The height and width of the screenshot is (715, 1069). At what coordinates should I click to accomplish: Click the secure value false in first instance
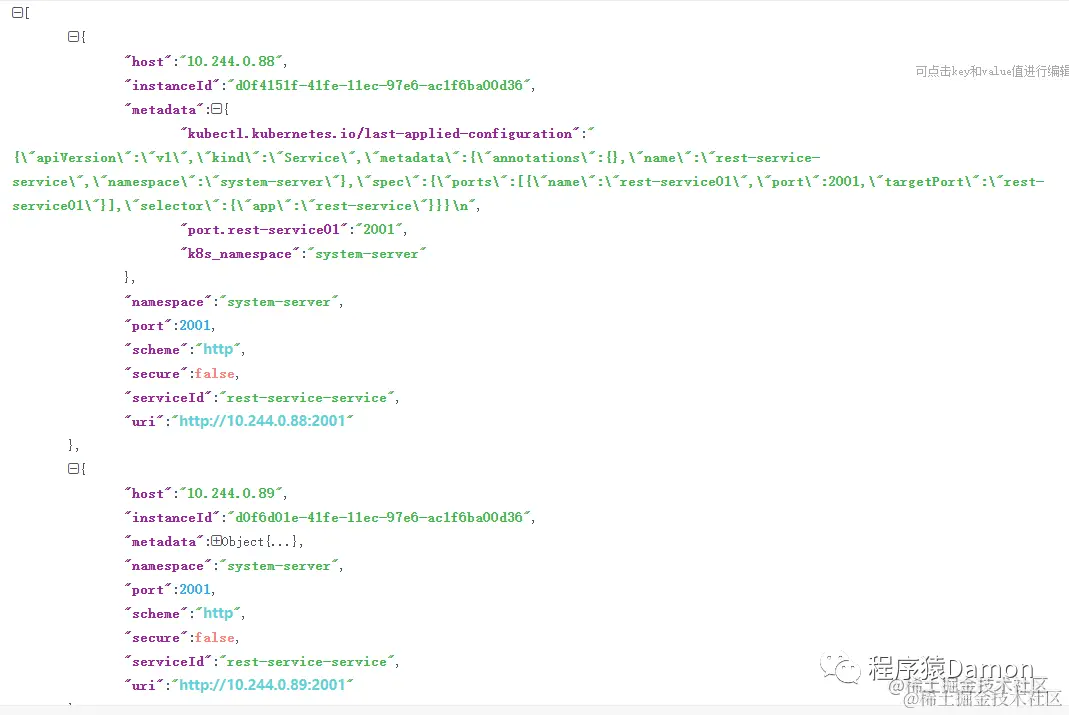click(x=215, y=374)
